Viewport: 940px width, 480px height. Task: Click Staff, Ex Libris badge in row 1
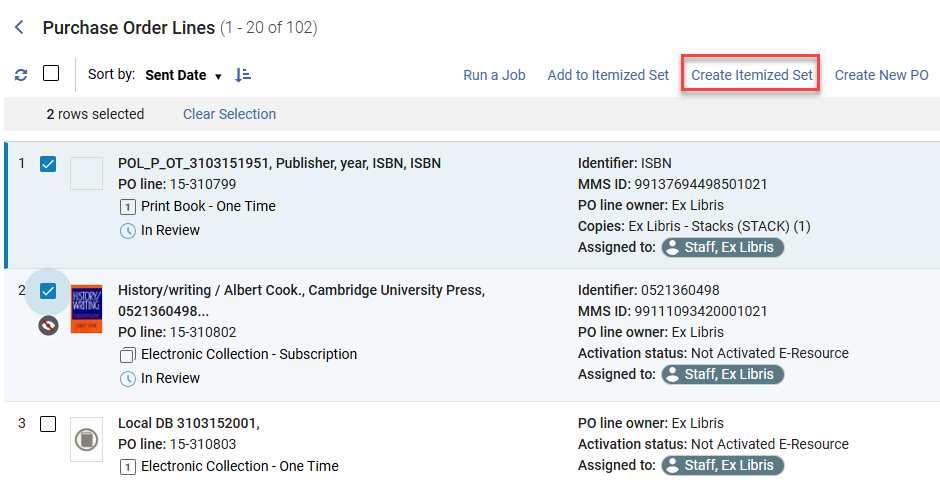coord(722,247)
